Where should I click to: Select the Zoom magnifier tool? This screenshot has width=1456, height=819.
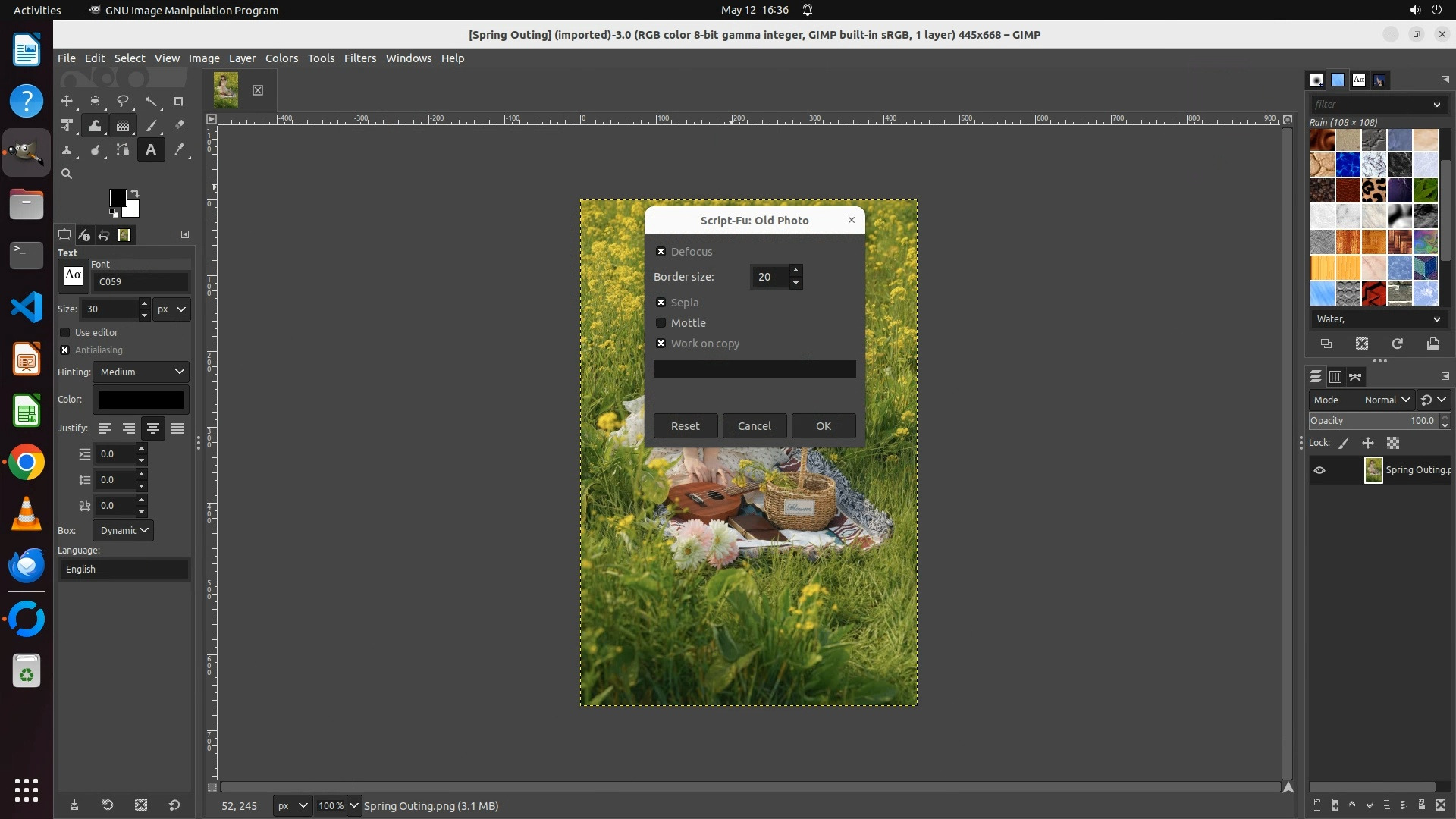click(67, 174)
